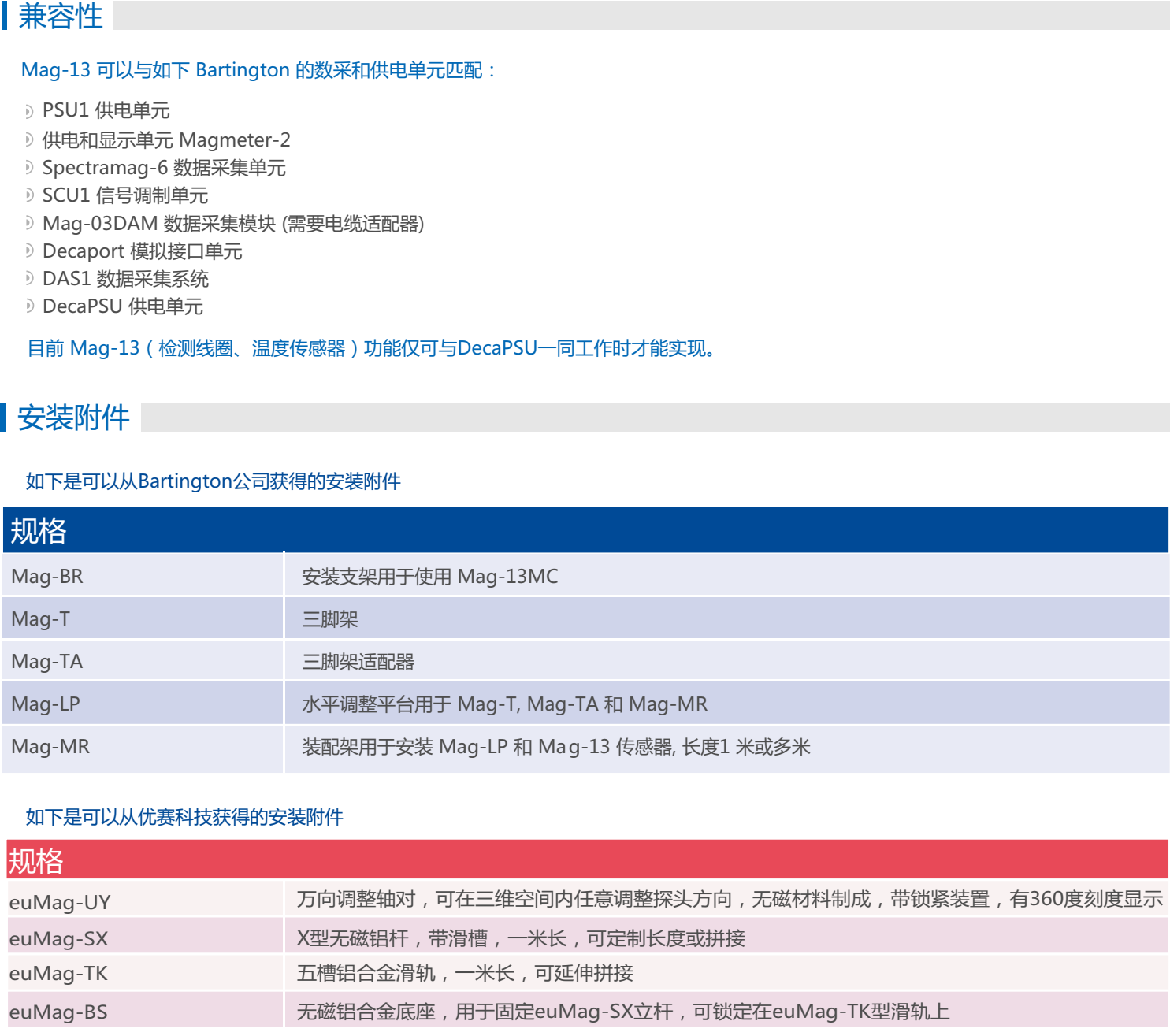
Task: Click the bullet icon beside Decaport
Action: pos(29,251)
